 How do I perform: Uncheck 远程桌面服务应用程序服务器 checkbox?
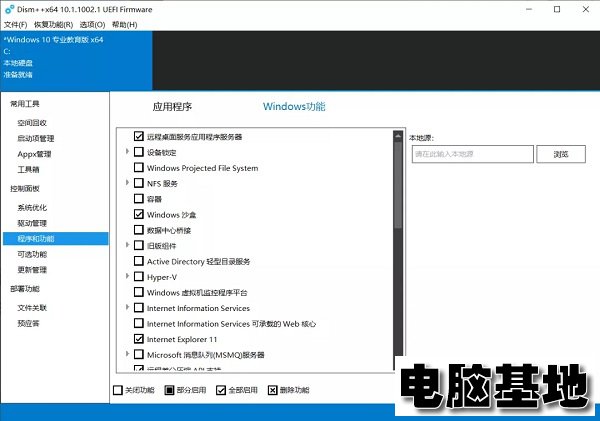pos(139,136)
